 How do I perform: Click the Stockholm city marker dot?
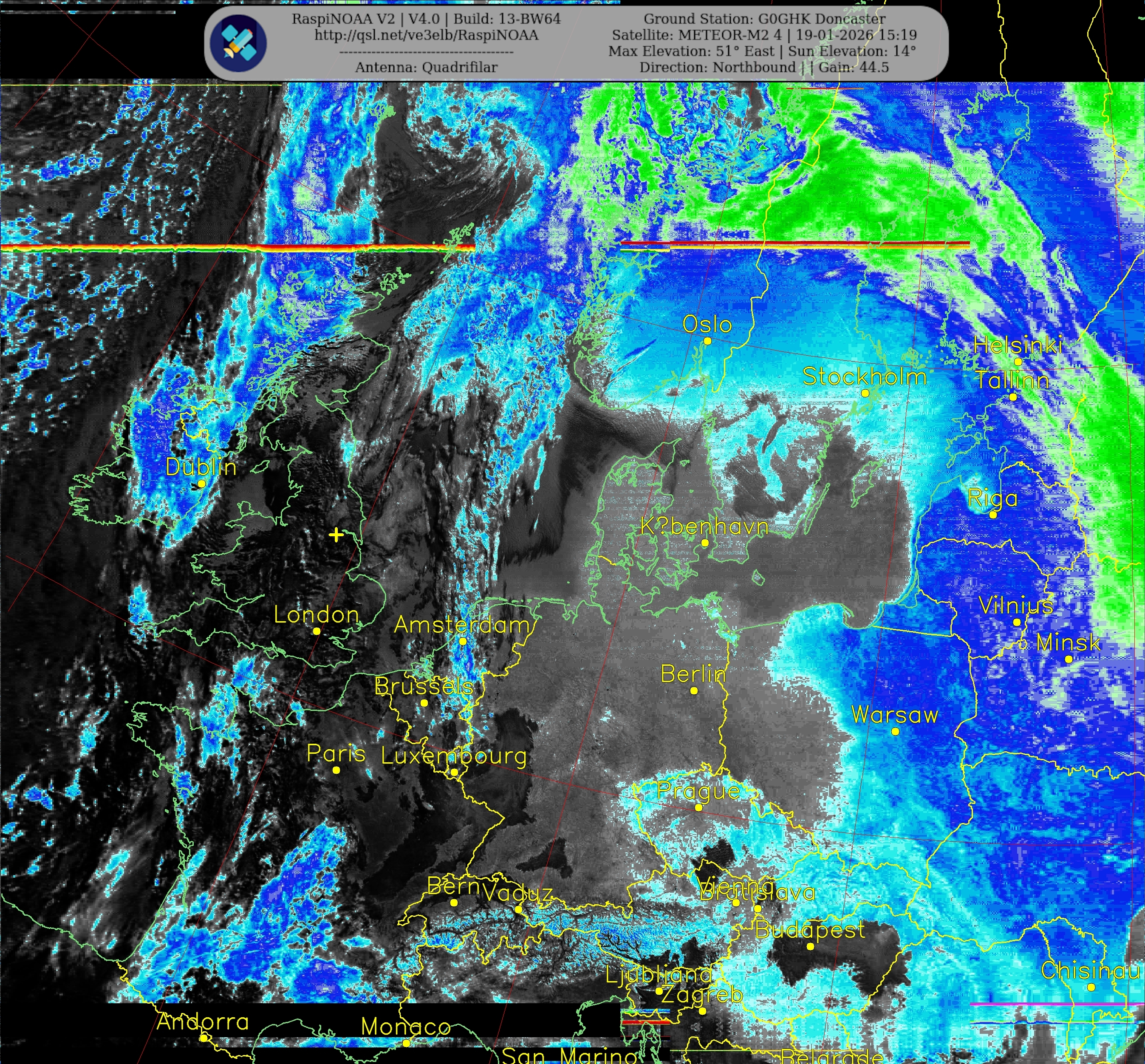point(865,393)
